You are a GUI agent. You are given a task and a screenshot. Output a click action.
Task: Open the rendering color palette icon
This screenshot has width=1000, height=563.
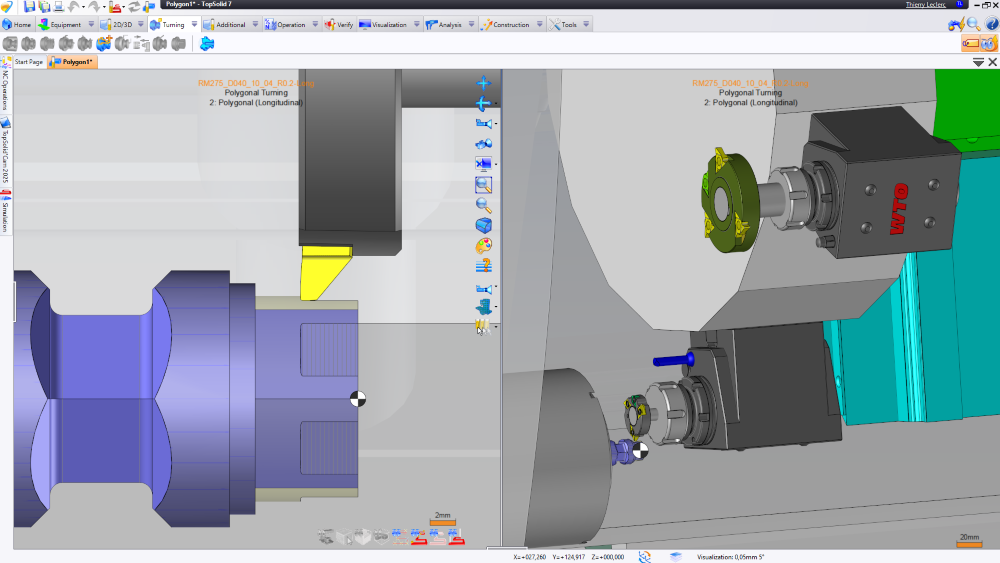click(483, 246)
